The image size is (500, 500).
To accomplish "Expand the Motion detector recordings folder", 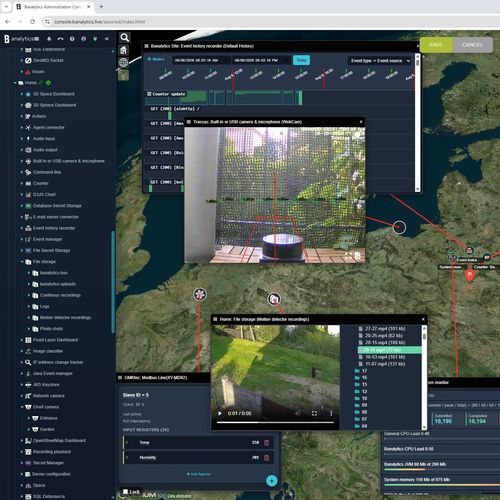I will (x=29, y=318).
